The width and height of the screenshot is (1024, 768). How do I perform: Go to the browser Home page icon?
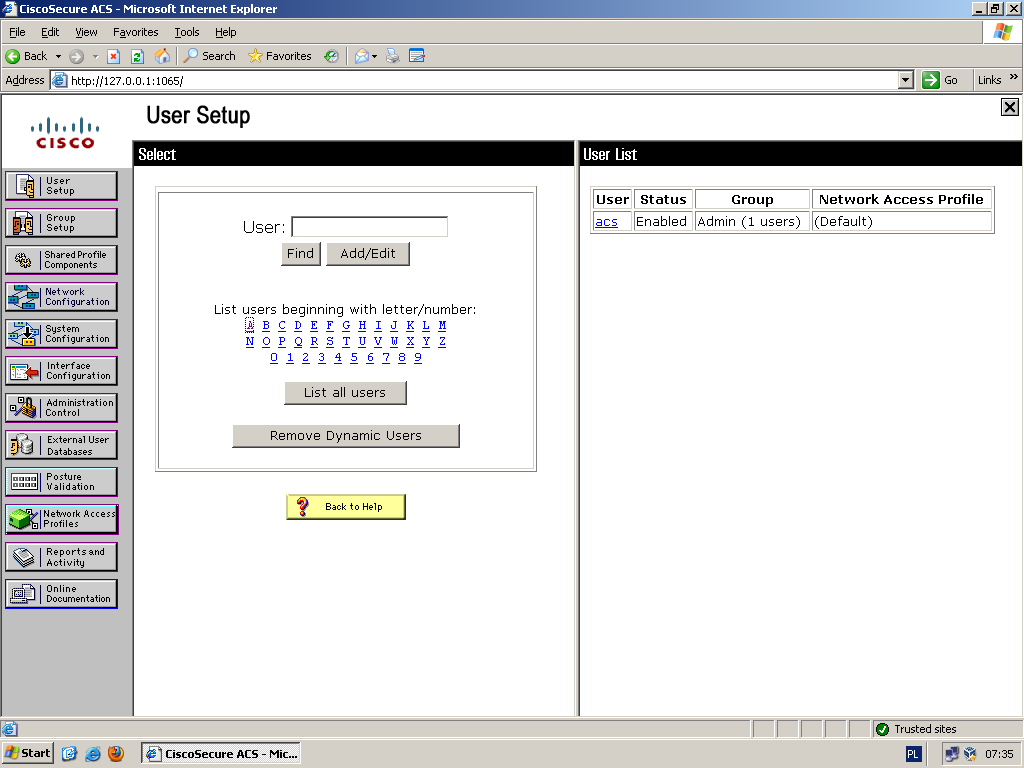coord(162,56)
